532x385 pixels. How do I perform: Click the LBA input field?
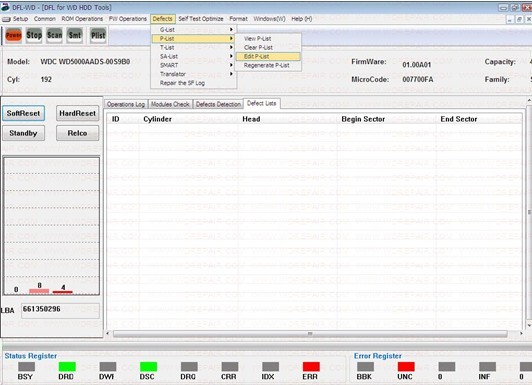click(60, 310)
